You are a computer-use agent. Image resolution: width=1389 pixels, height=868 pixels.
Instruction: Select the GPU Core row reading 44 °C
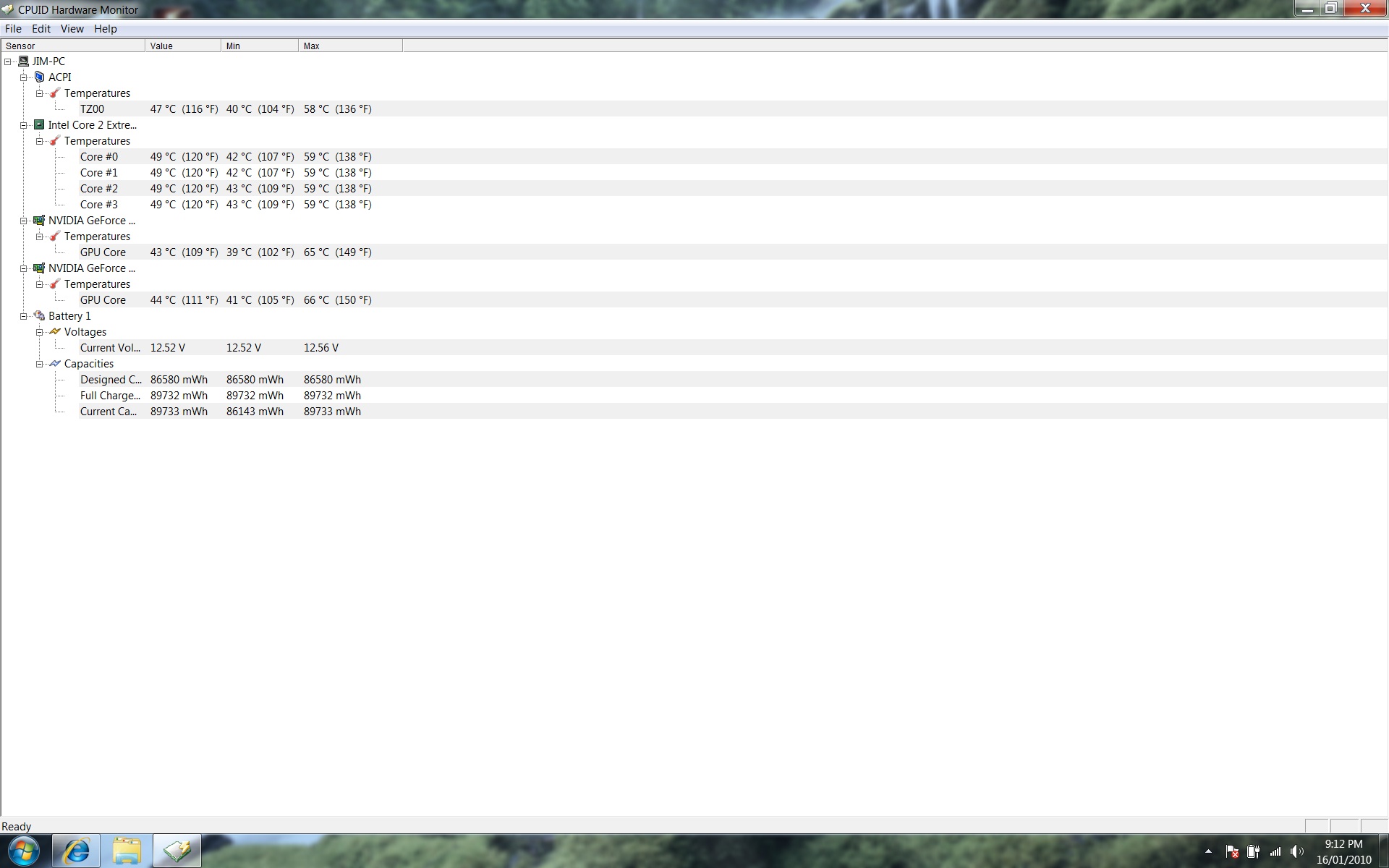[733, 300]
